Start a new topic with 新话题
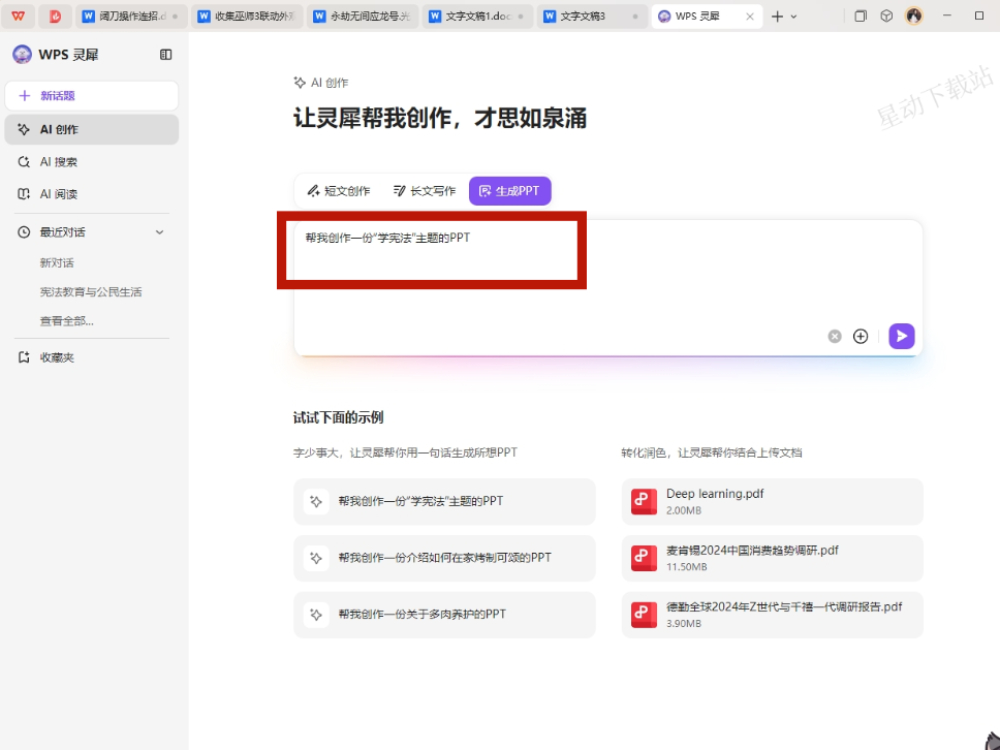The image size is (1000, 750). 91,96
